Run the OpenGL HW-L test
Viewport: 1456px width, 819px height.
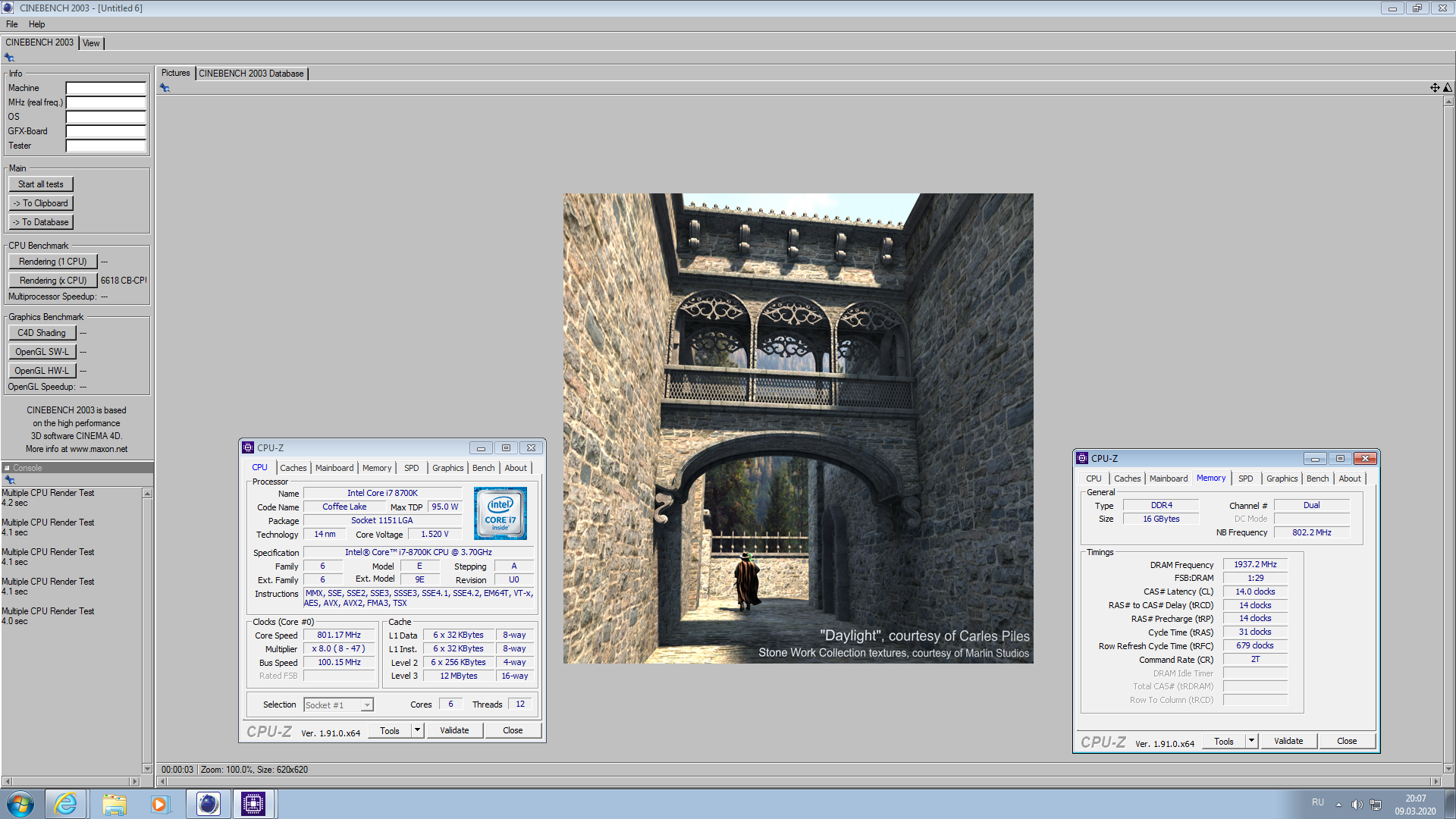click(42, 371)
